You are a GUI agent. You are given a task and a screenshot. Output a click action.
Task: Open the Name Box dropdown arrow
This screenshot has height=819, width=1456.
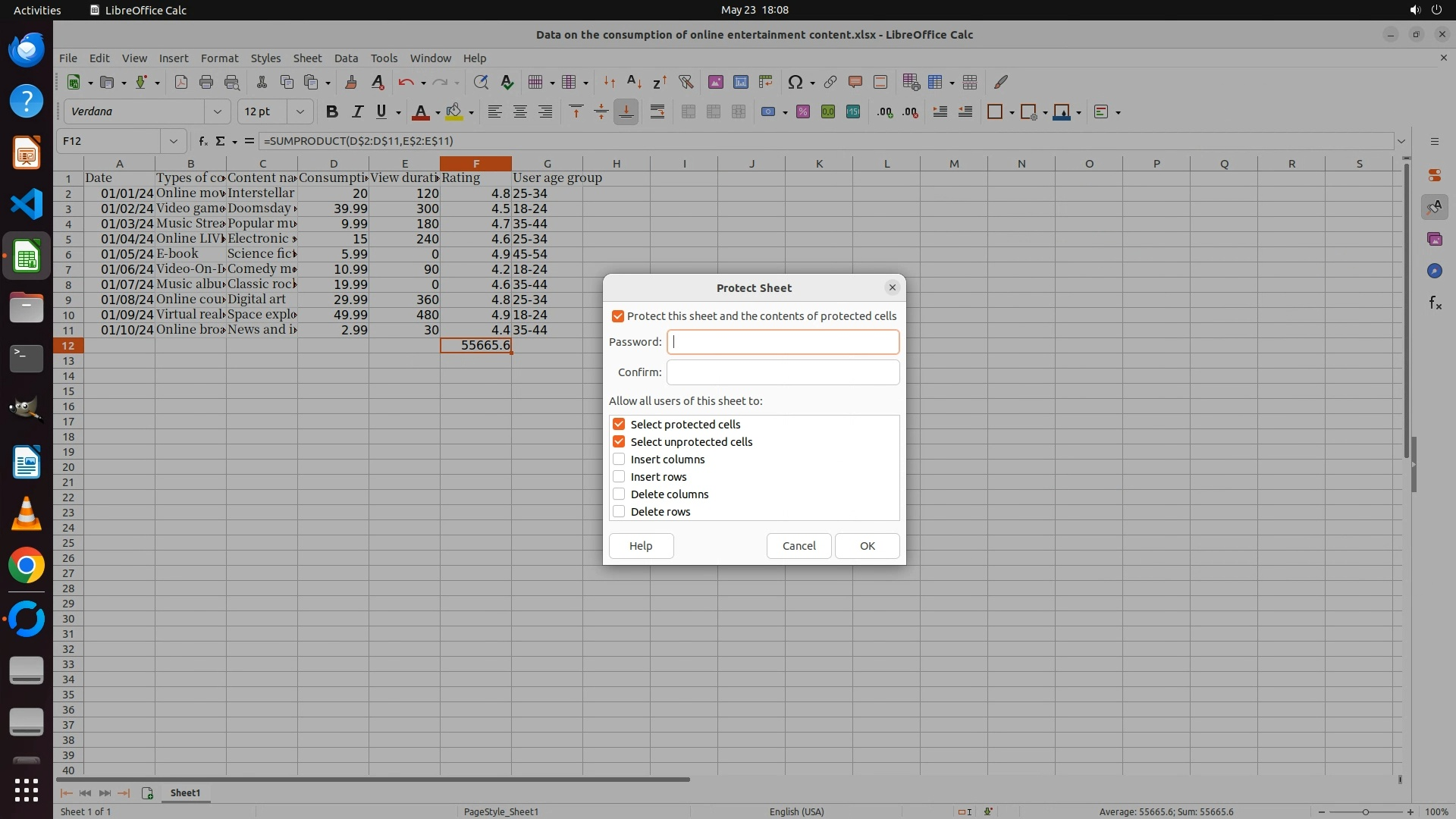point(174,141)
